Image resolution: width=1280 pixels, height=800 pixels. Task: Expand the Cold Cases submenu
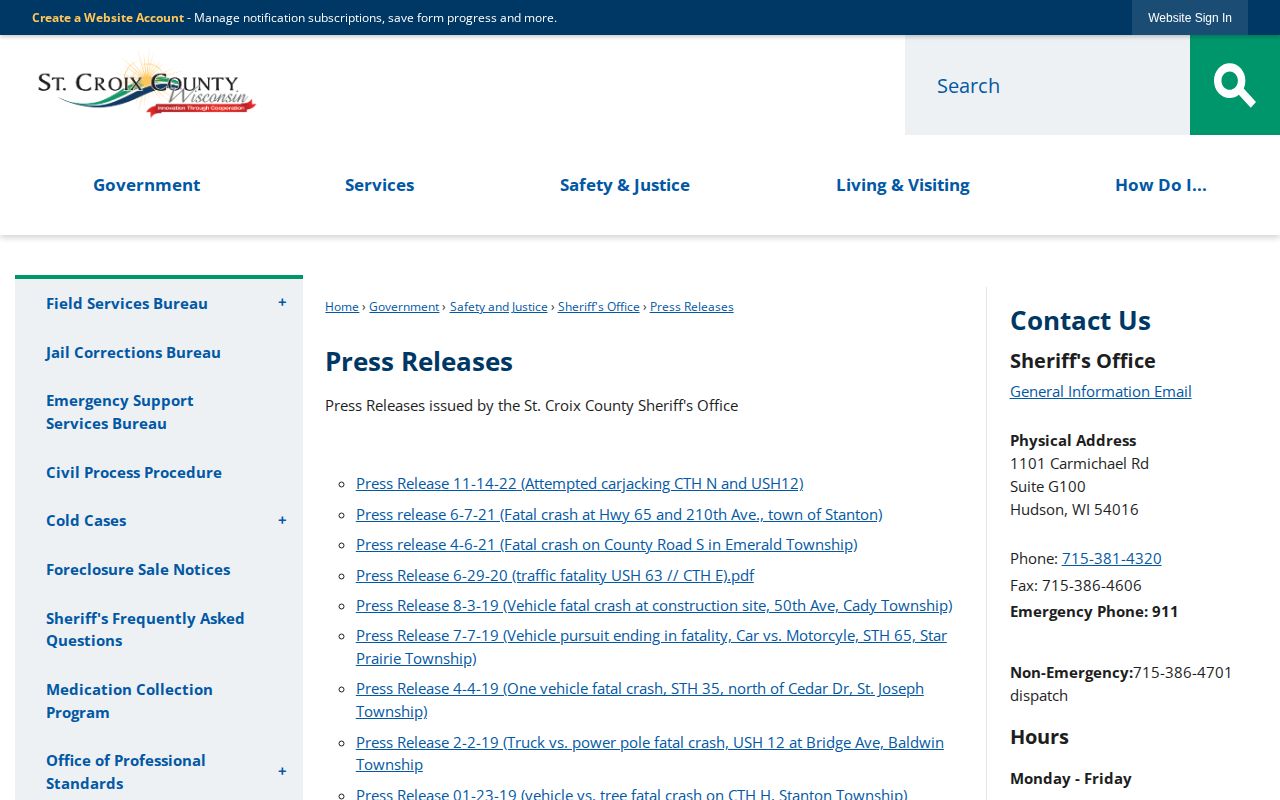coord(282,520)
